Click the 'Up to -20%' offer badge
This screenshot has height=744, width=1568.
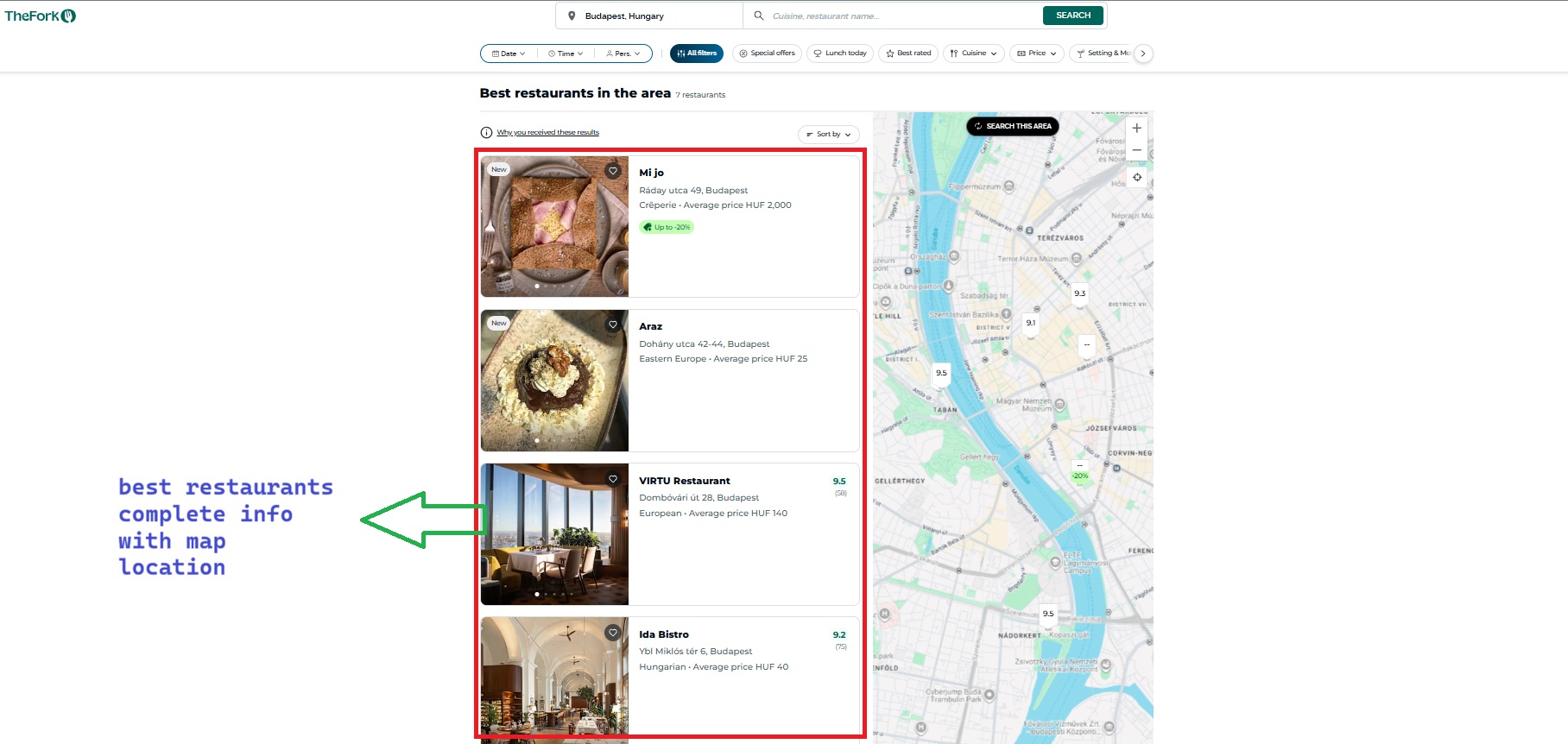[x=667, y=228]
